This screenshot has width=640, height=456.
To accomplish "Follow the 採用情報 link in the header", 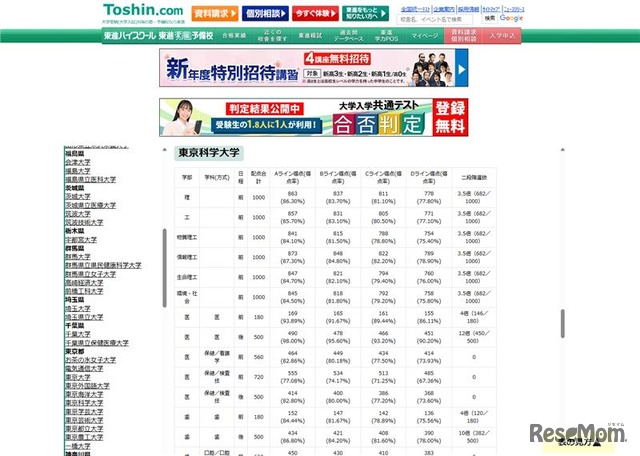I will [x=468, y=9].
